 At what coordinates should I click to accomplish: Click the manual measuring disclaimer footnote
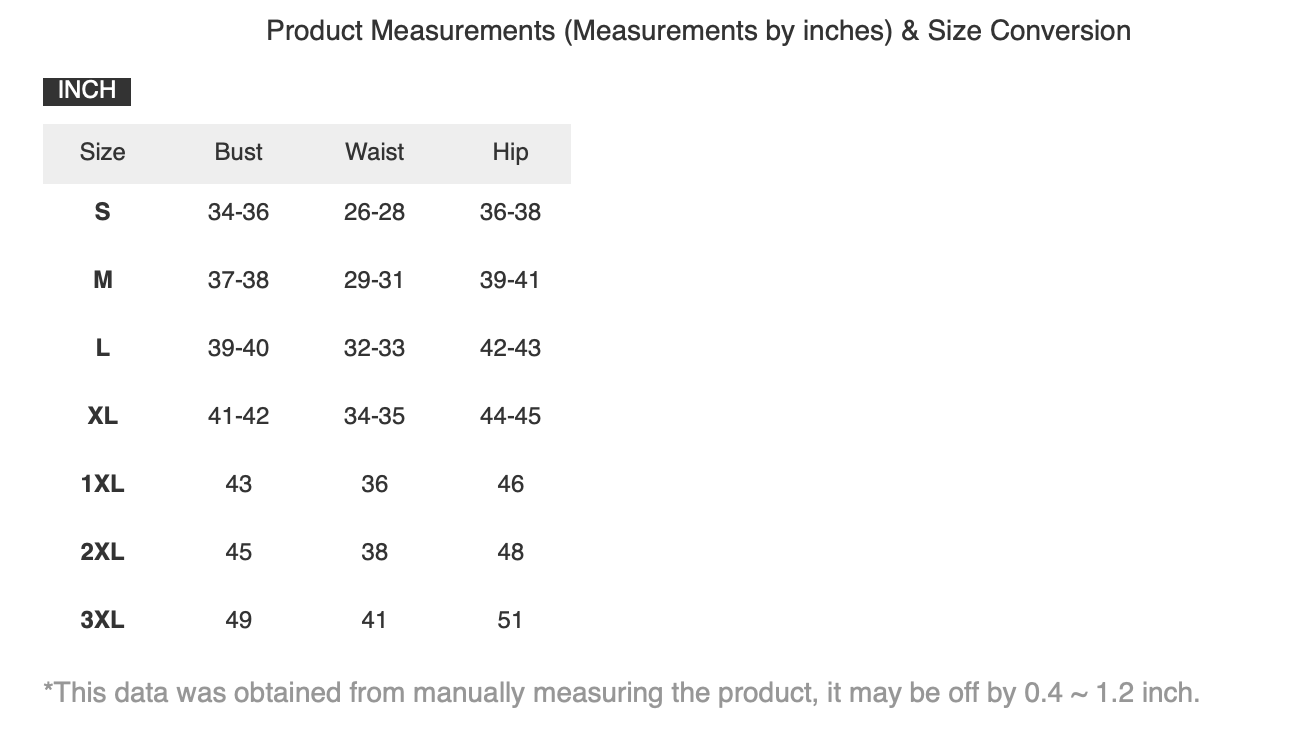(x=621, y=692)
